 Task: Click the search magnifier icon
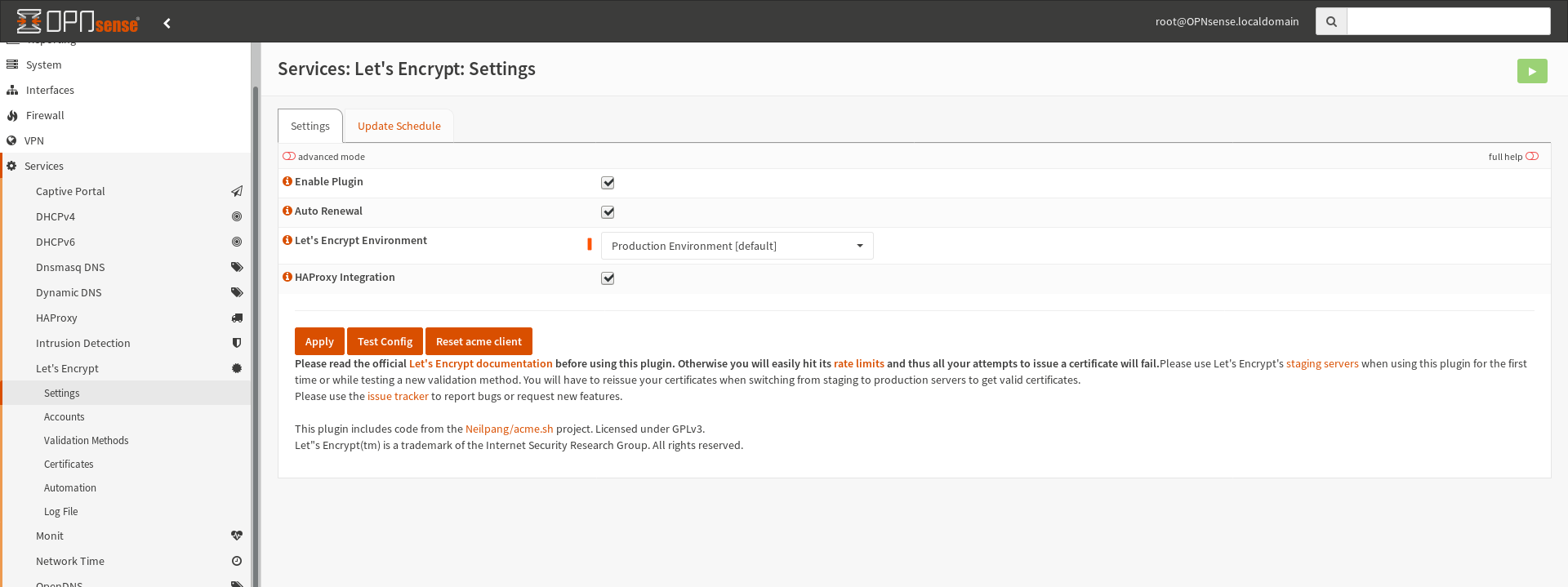click(x=1330, y=21)
